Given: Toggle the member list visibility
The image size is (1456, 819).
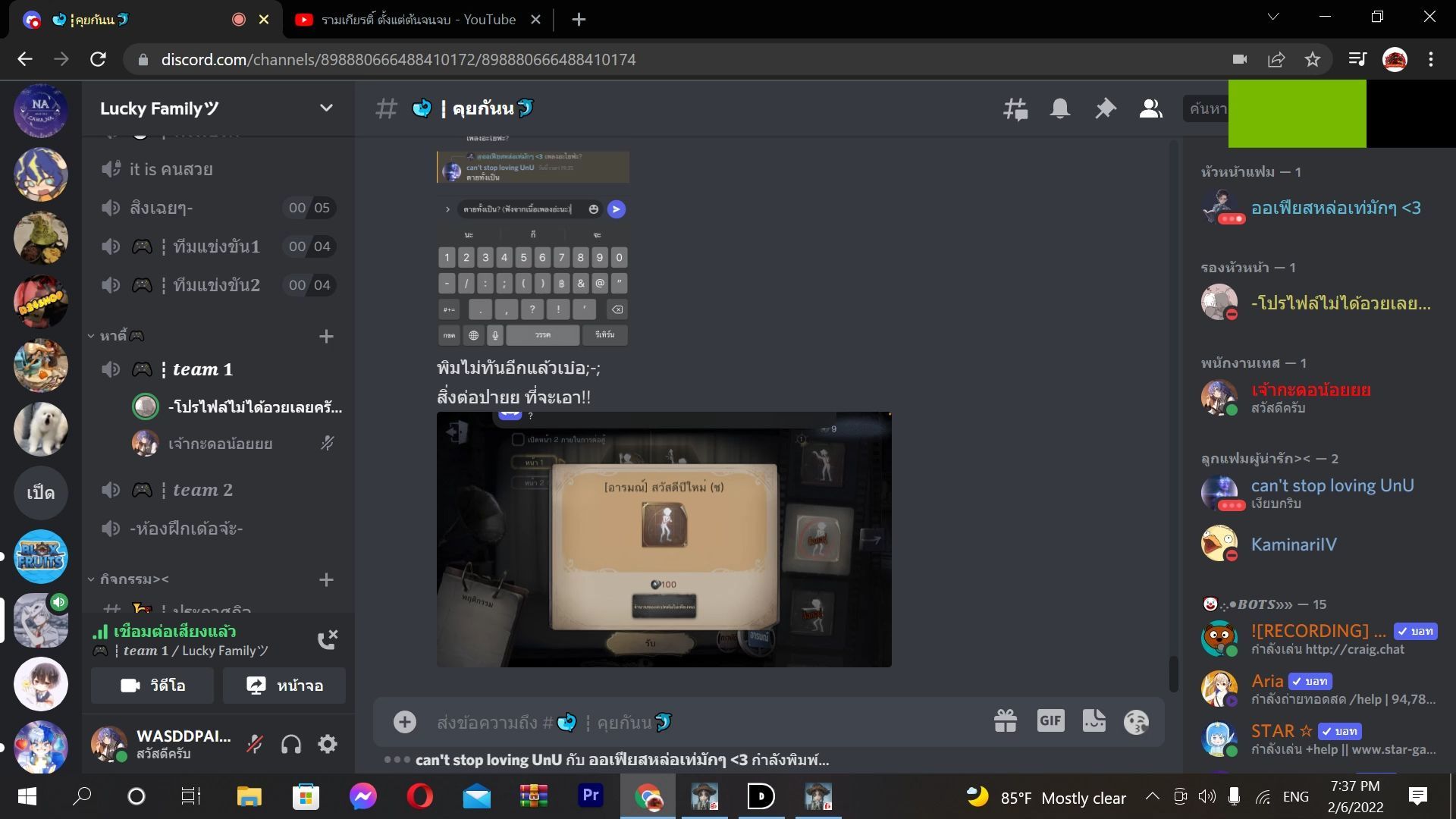Looking at the screenshot, I should coord(1150,109).
